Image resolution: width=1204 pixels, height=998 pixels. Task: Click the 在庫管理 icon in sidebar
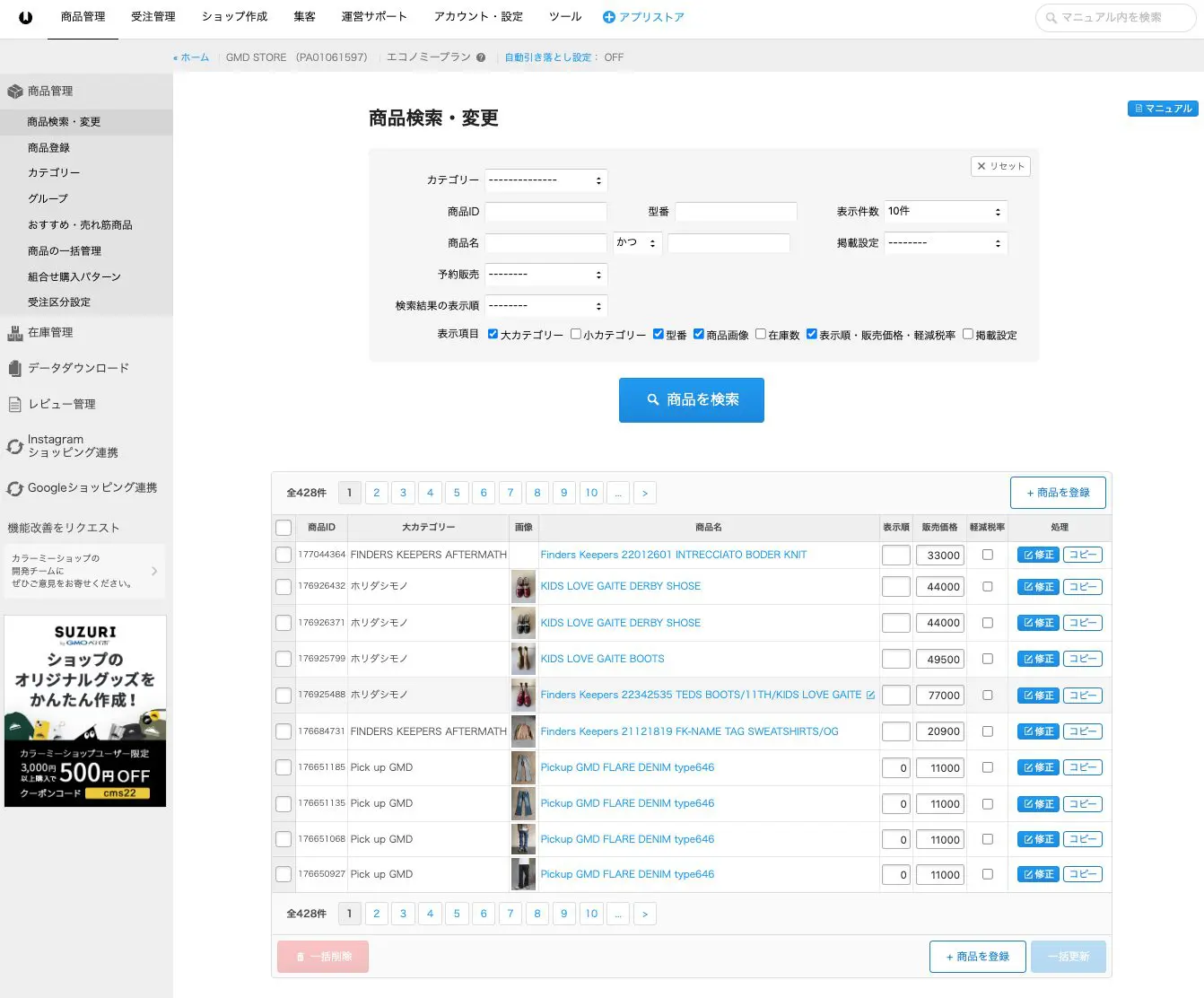coord(14,333)
